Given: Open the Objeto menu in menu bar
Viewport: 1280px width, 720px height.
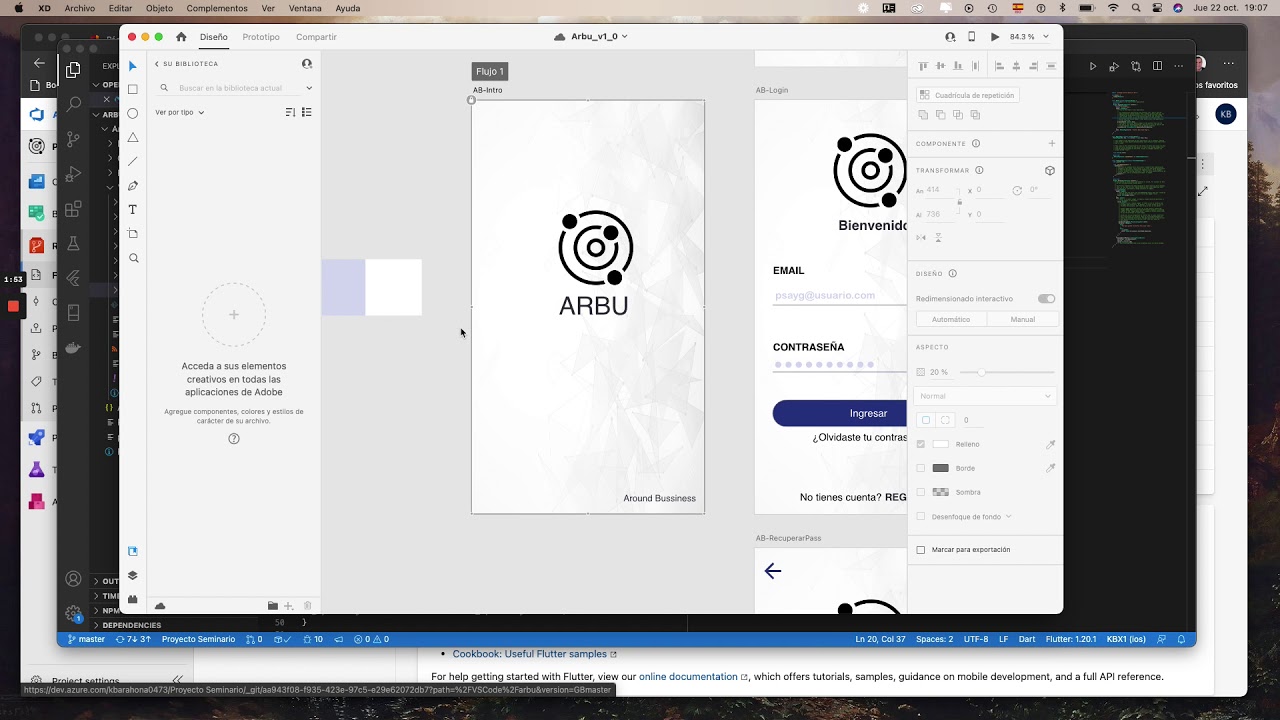Looking at the screenshot, I should click(159, 8).
